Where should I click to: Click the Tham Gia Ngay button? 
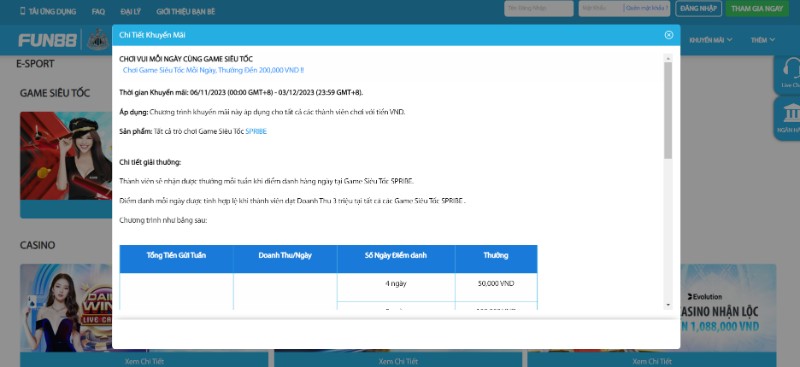pyautogui.click(x=757, y=9)
